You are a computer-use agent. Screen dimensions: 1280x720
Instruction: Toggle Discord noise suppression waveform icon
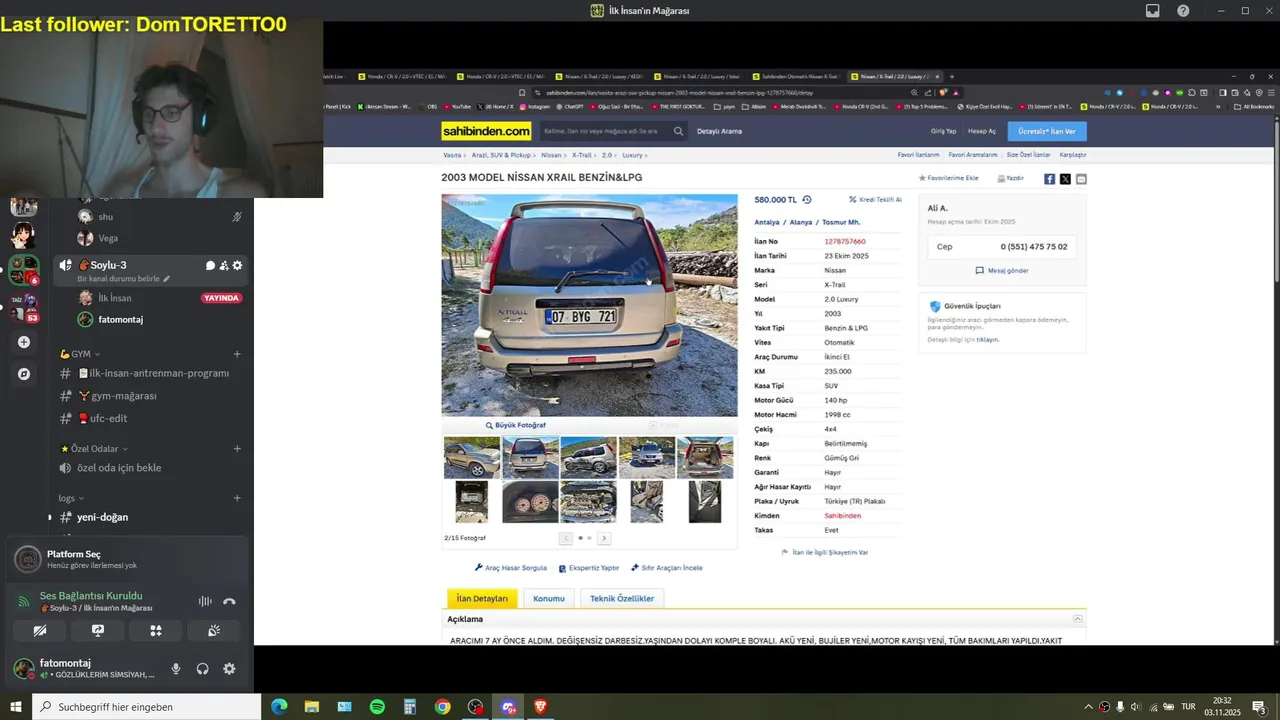[205, 601]
